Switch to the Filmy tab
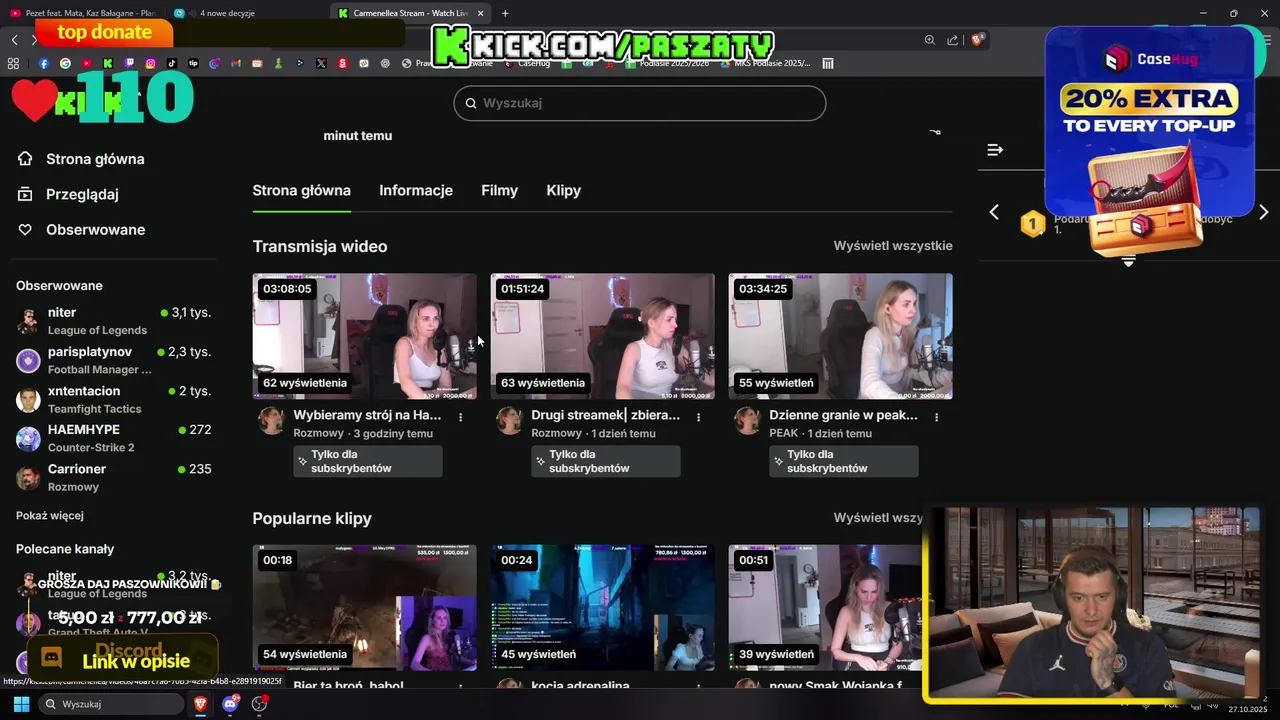The image size is (1280, 720). click(499, 190)
